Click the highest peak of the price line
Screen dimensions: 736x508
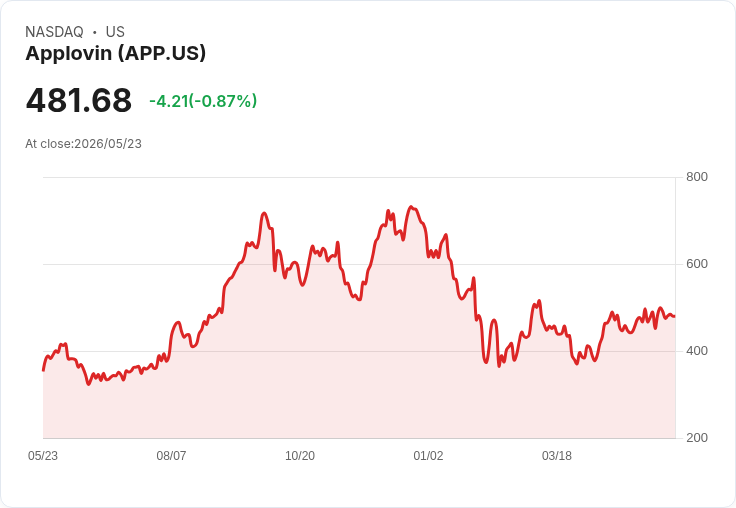tap(411, 207)
